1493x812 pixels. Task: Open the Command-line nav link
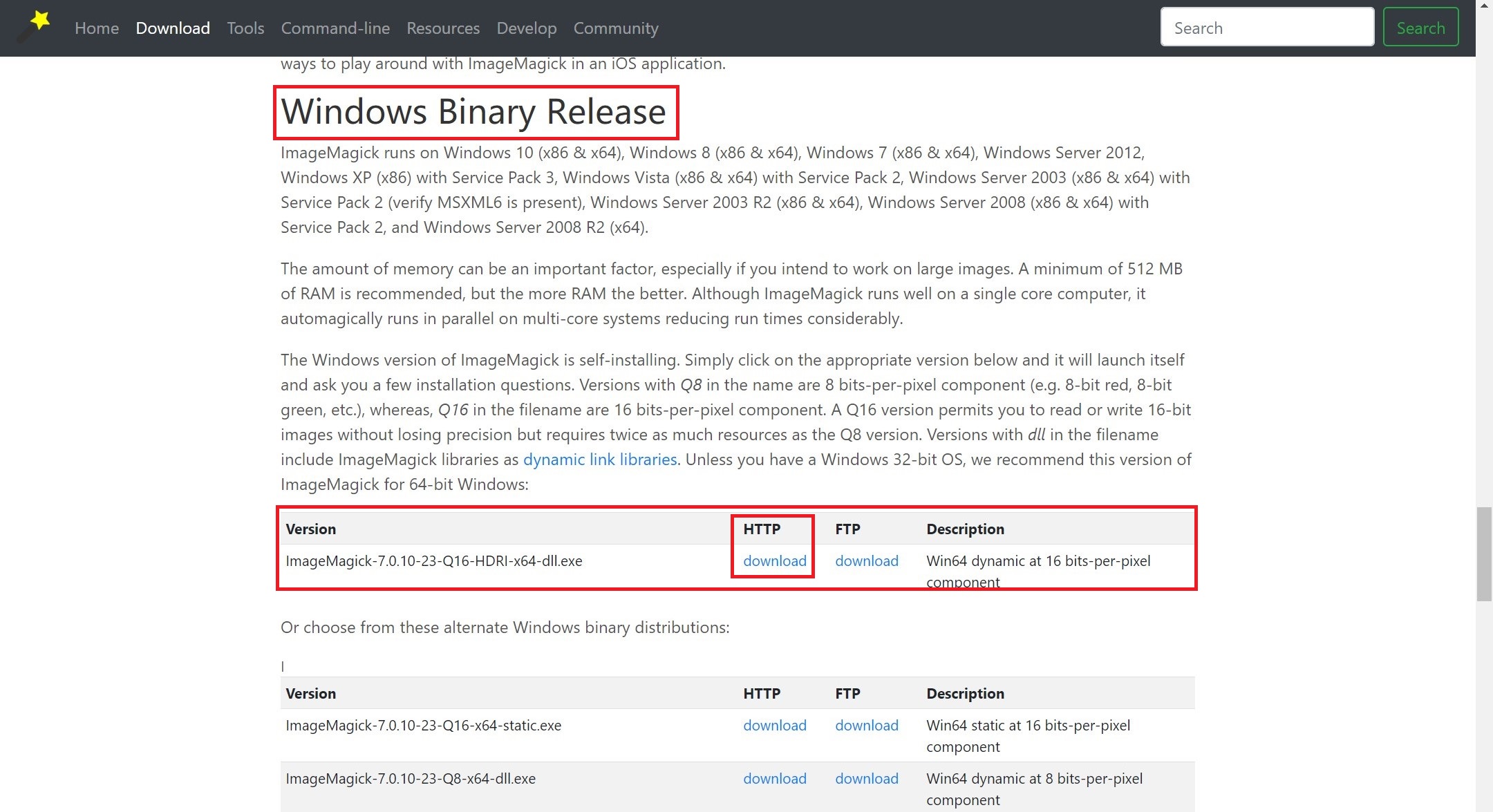pyautogui.click(x=335, y=28)
